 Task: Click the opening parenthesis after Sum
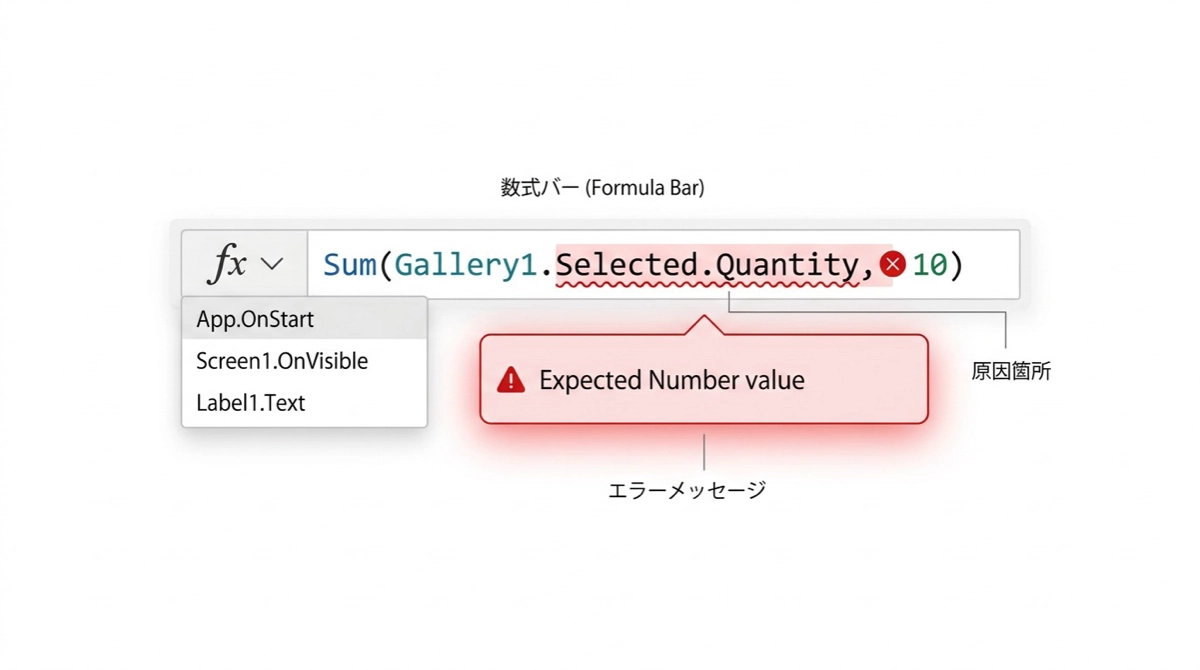point(386,265)
